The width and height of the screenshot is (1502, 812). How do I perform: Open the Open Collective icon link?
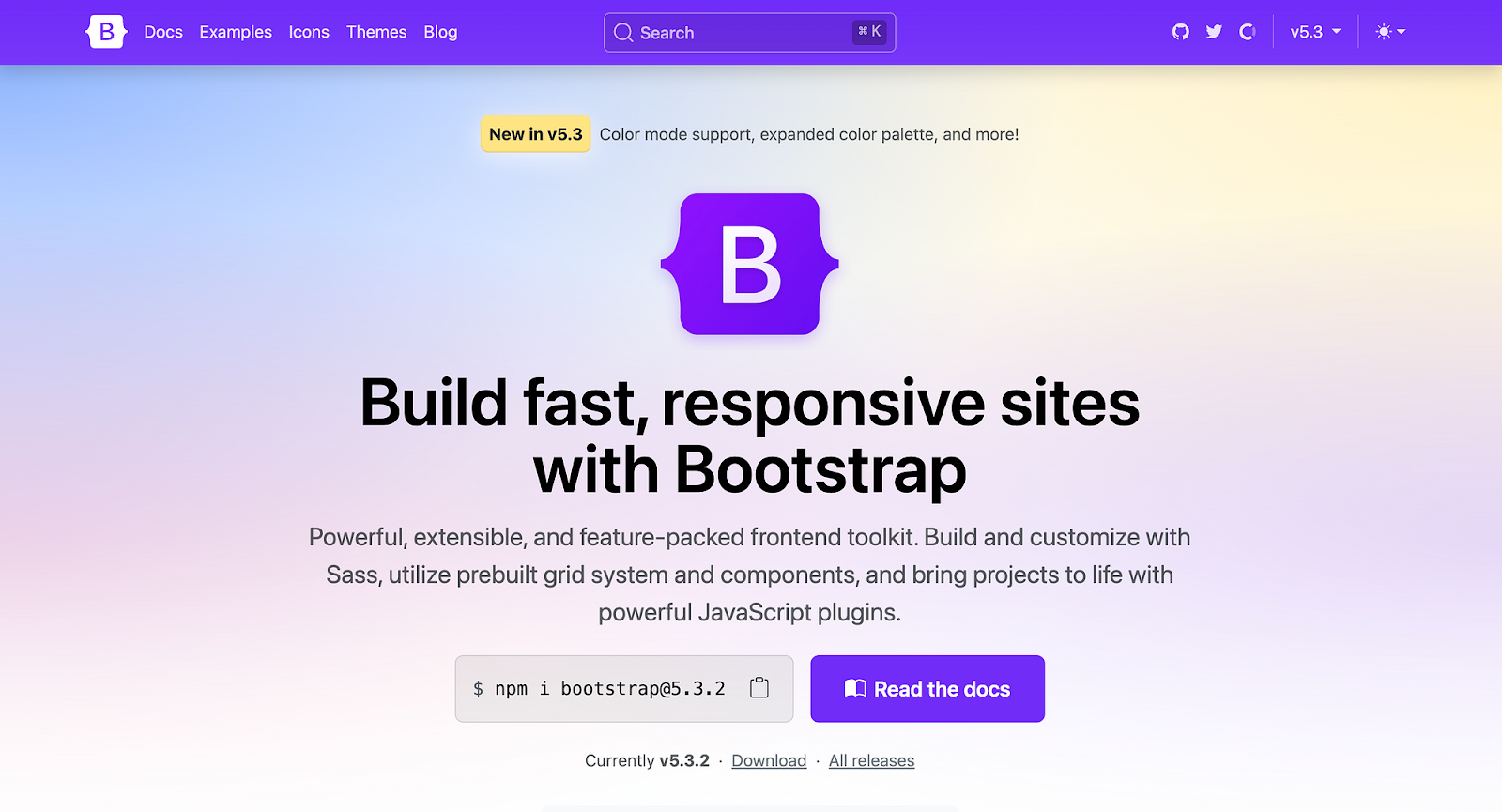[1247, 32]
